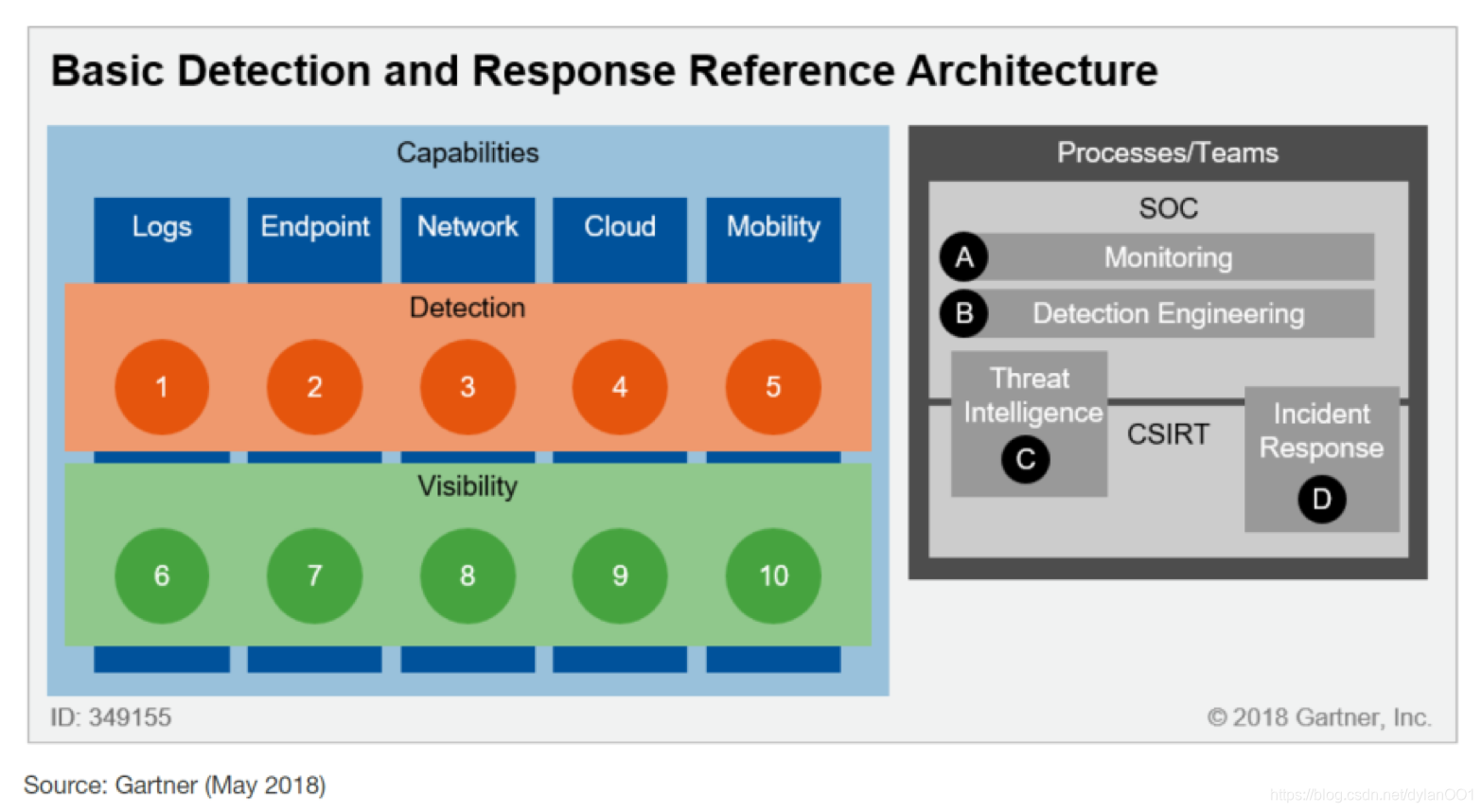The height and width of the screenshot is (812, 1482).
Task: Click black circle B beside Detection Engineering
Action: [x=963, y=313]
